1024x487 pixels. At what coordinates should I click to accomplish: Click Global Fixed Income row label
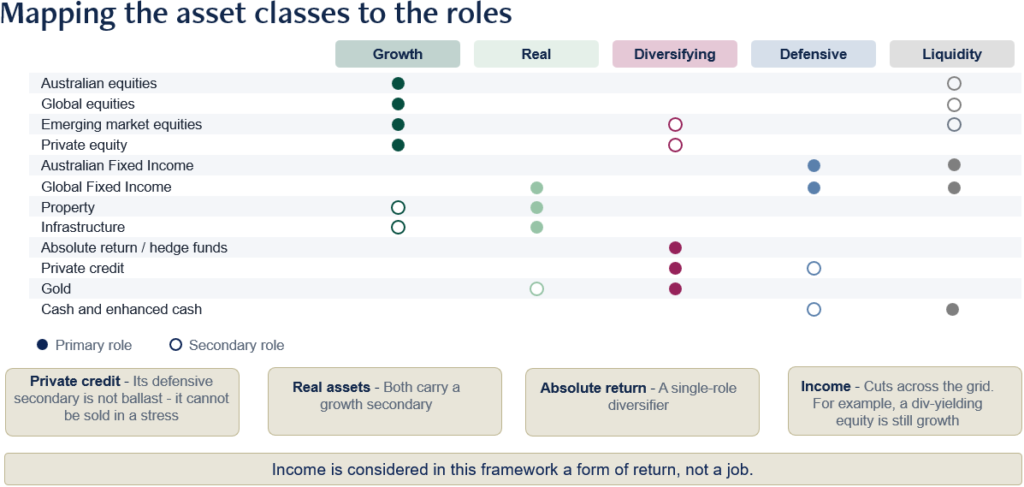[106, 187]
